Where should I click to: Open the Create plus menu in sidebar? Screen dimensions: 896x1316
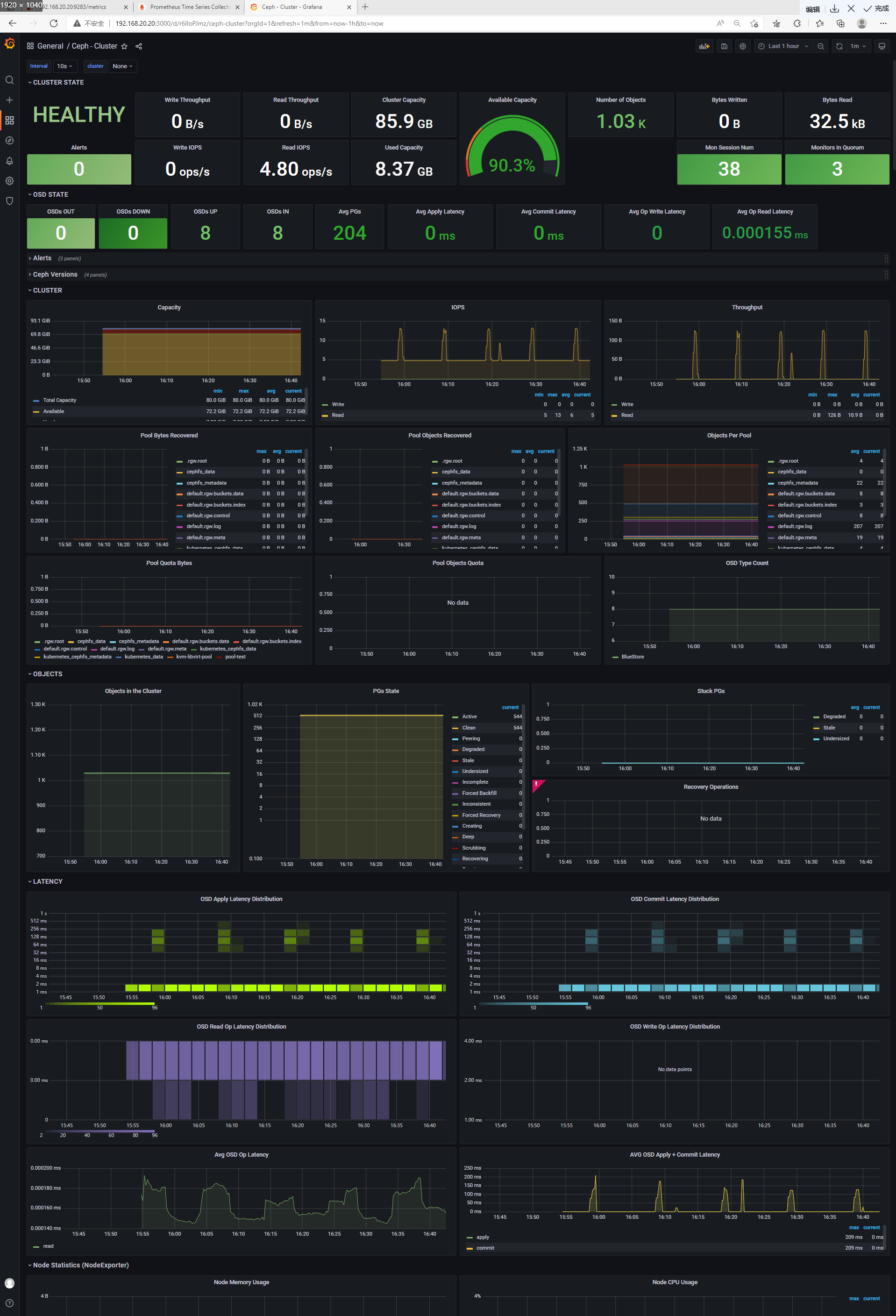pos(10,100)
